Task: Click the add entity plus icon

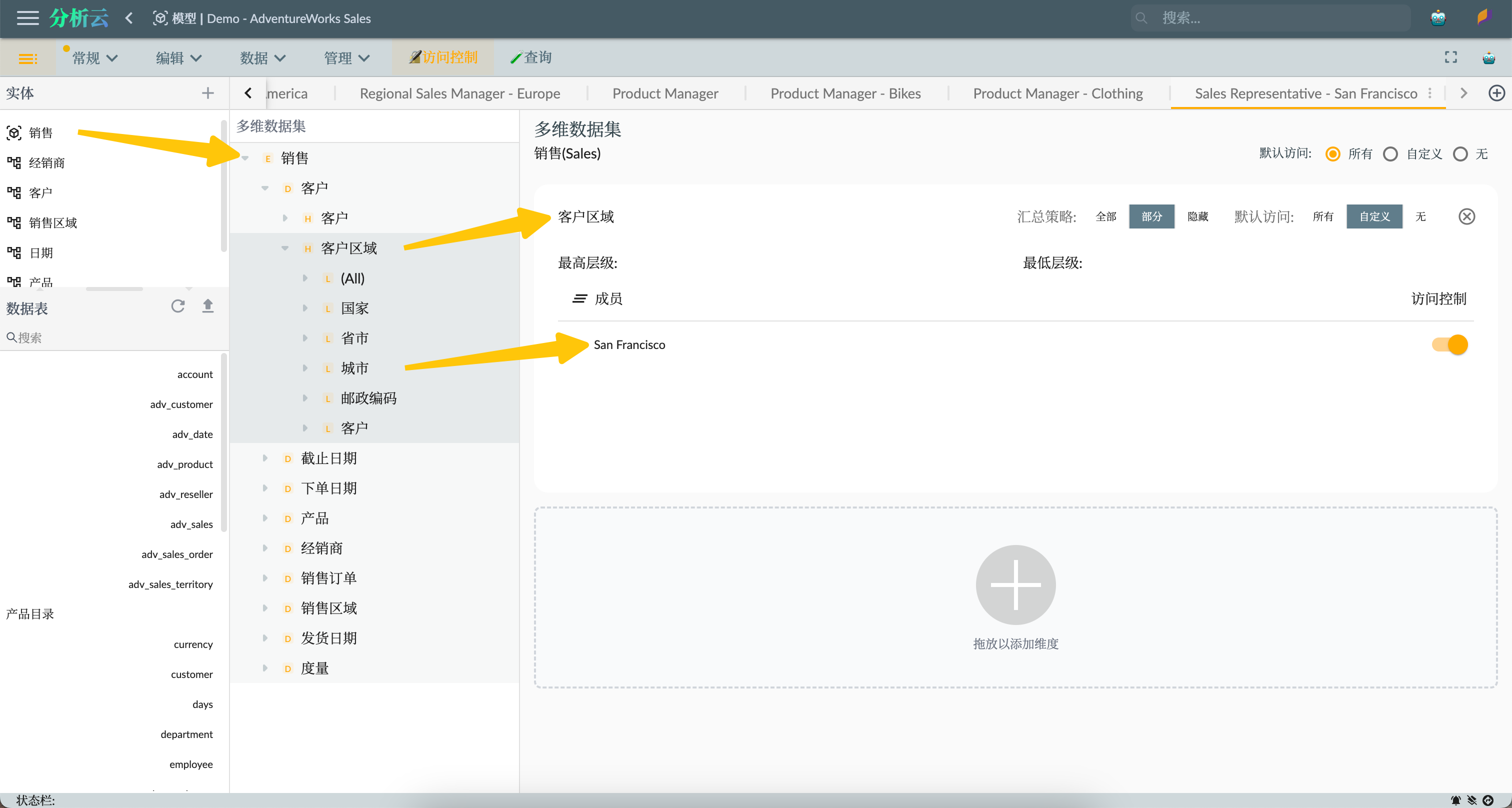Action: [x=208, y=92]
